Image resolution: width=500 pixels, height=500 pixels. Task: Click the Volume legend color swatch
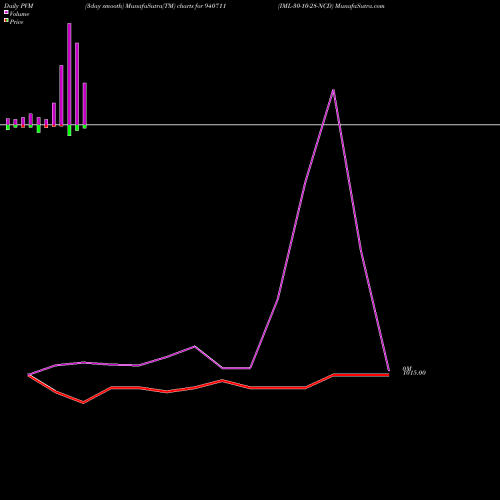click(6, 12)
